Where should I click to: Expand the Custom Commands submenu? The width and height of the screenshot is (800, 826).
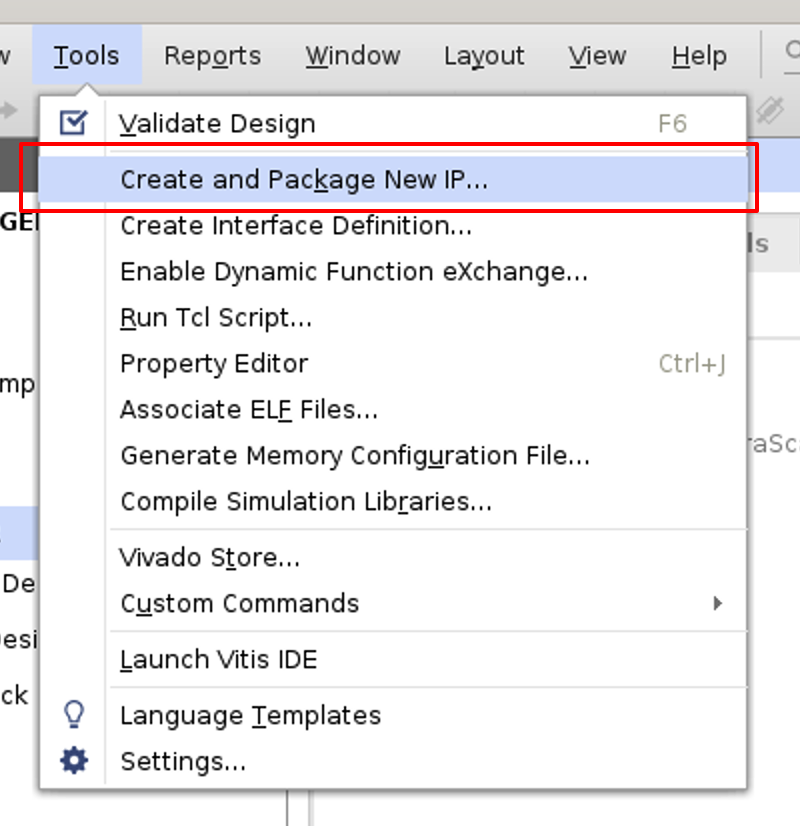pyautogui.click(x=240, y=604)
